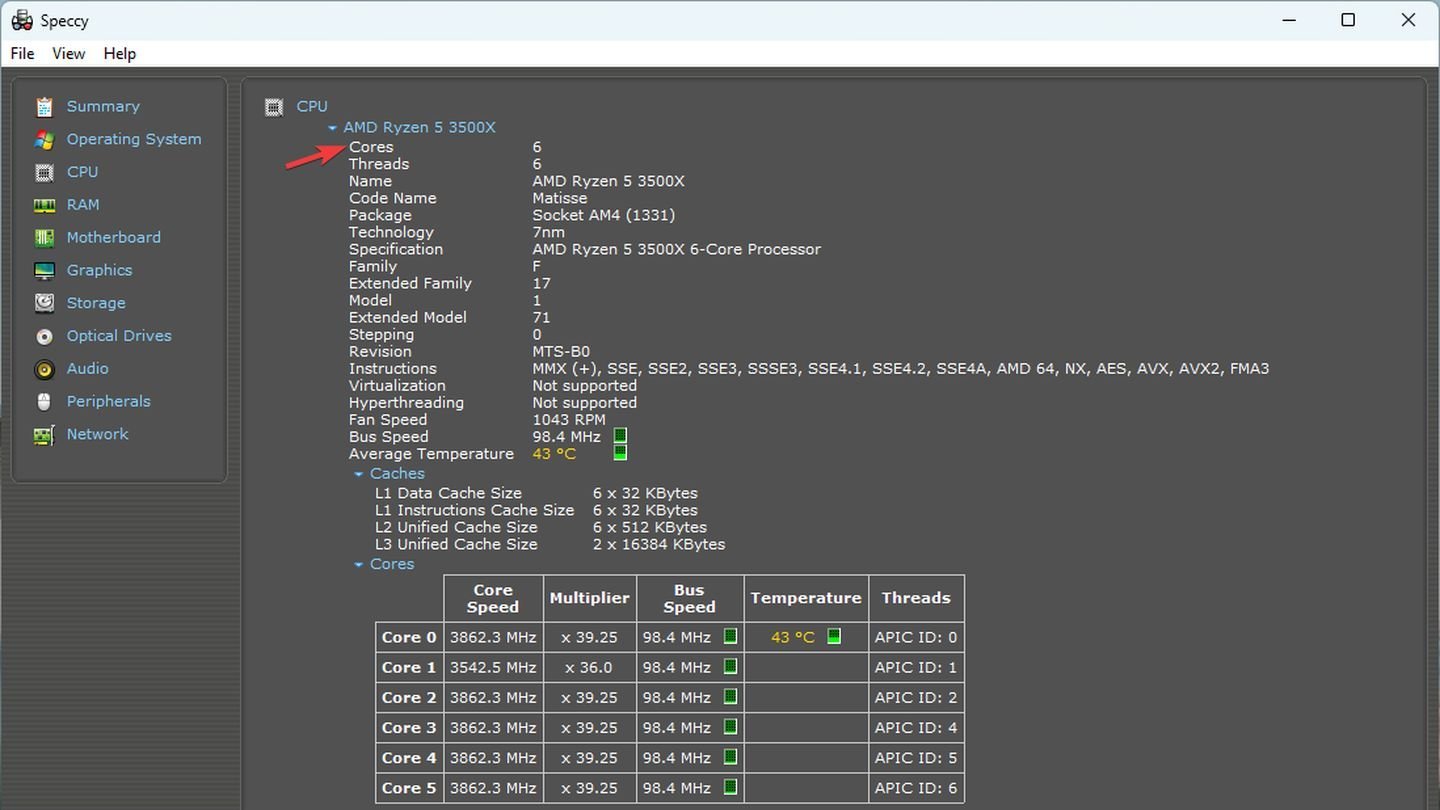Click L3 Unified Cache Size value 2 x 16384 KBytes
1440x810 pixels.
pyautogui.click(x=658, y=545)
